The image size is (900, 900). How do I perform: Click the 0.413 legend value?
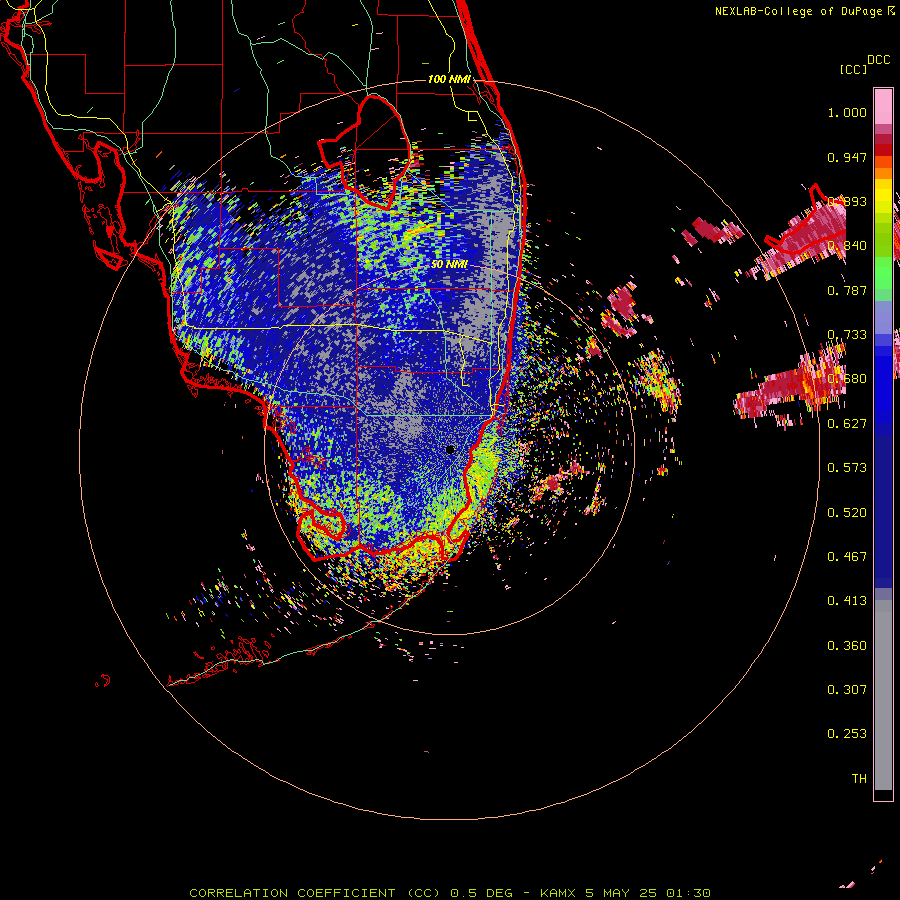(x=847, y=600)
